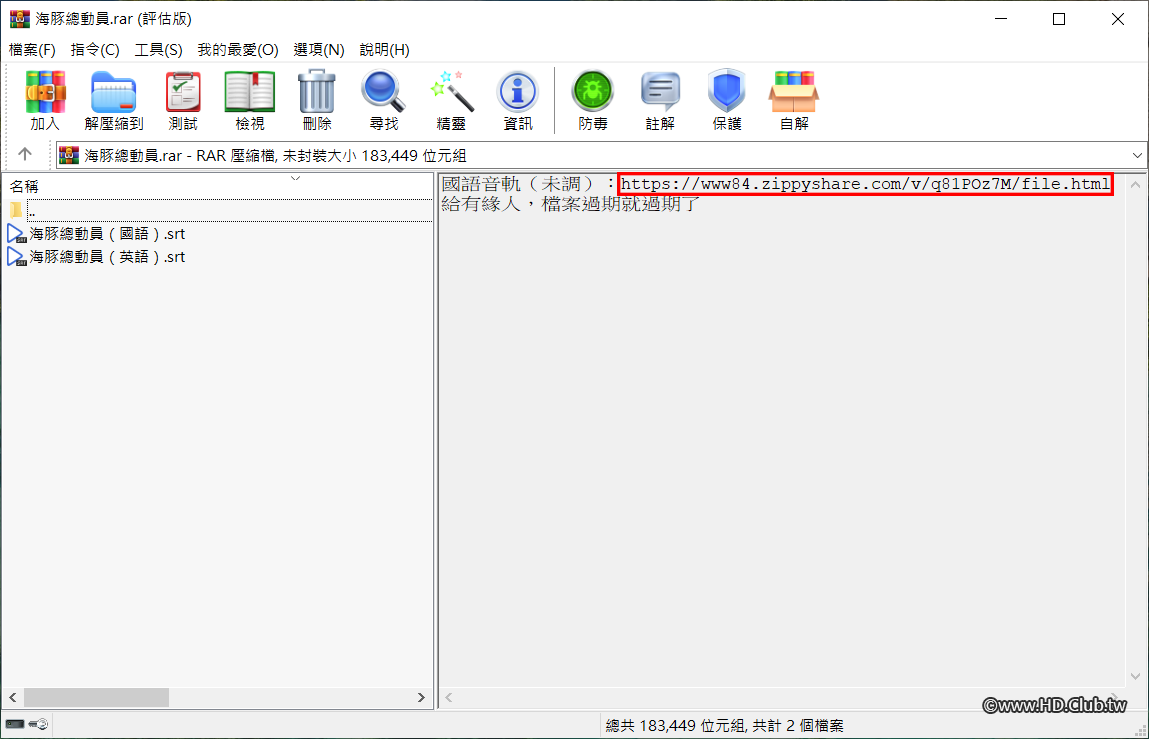1149x739 pixels.
Task: Open the 我的最愛(O) menu
Action: [238, 50]
